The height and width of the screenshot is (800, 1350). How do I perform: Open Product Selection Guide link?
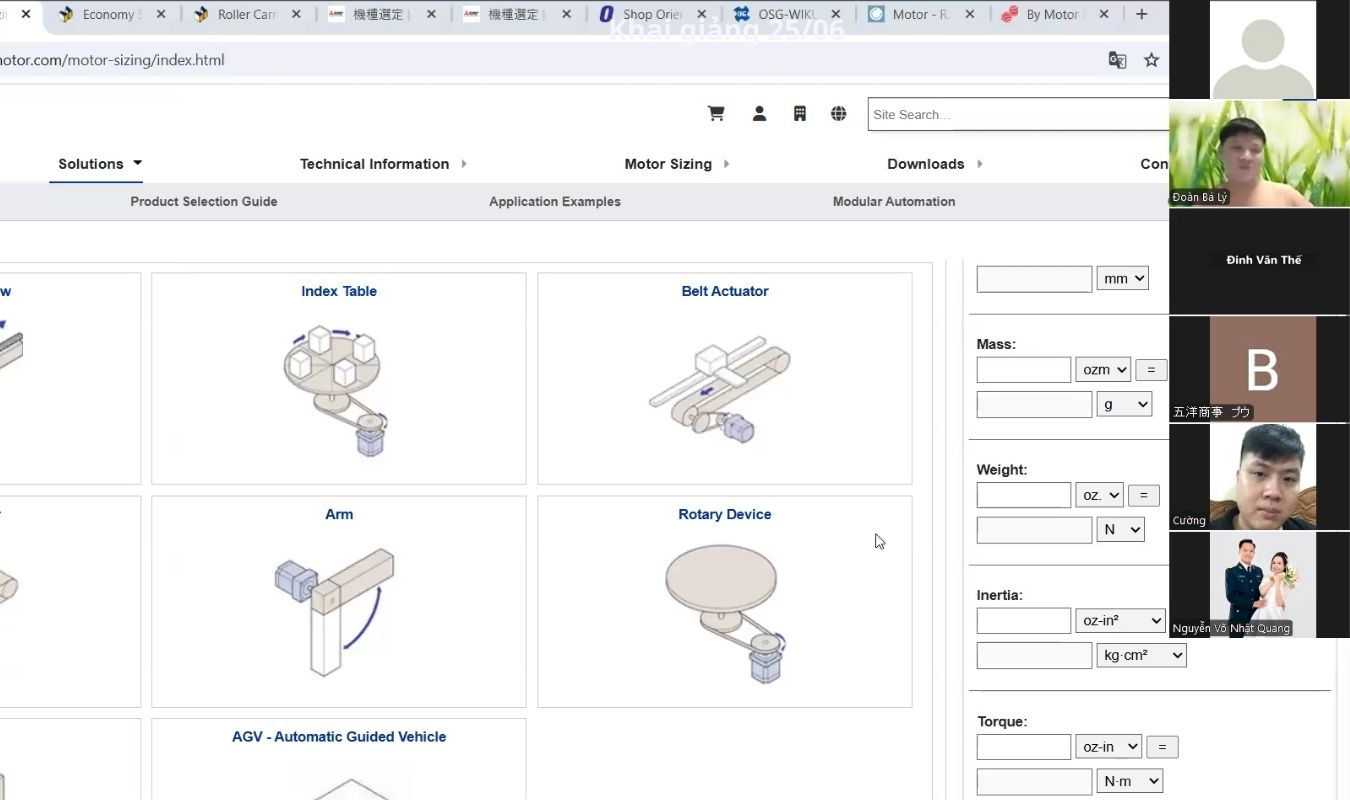click(204, 201)
